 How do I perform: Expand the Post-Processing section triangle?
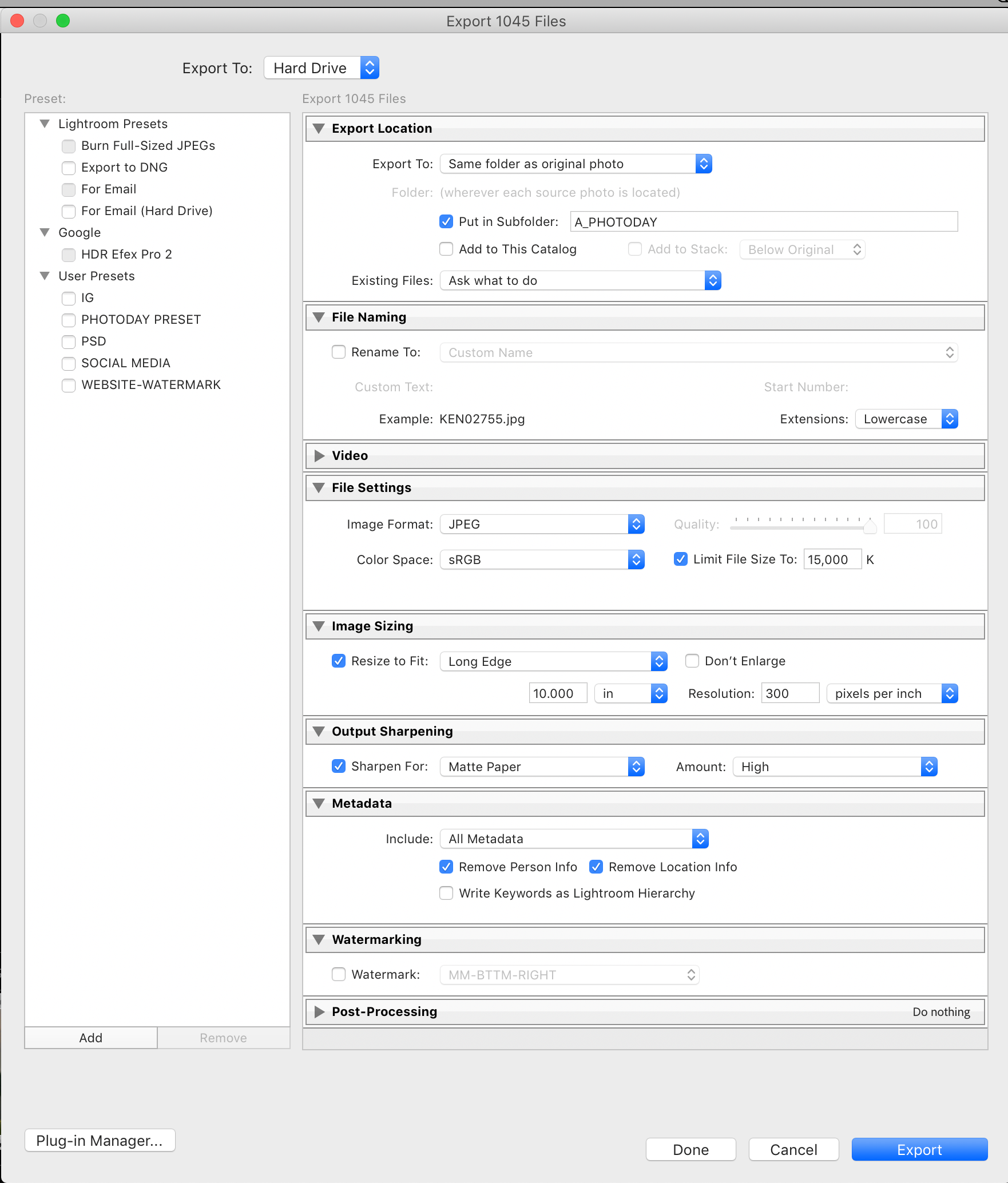[x=319, y=1012]
